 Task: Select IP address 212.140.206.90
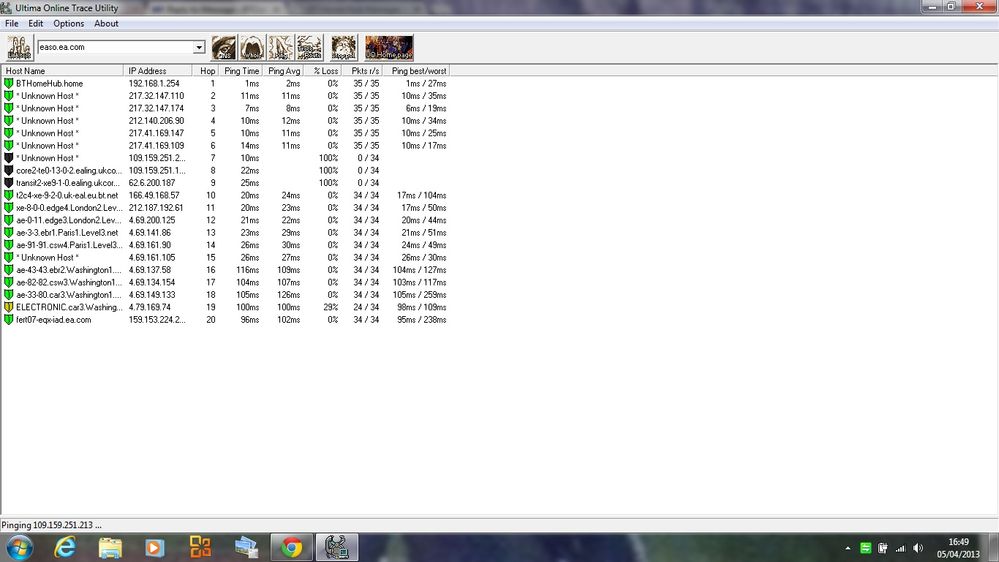coord(156,121)
